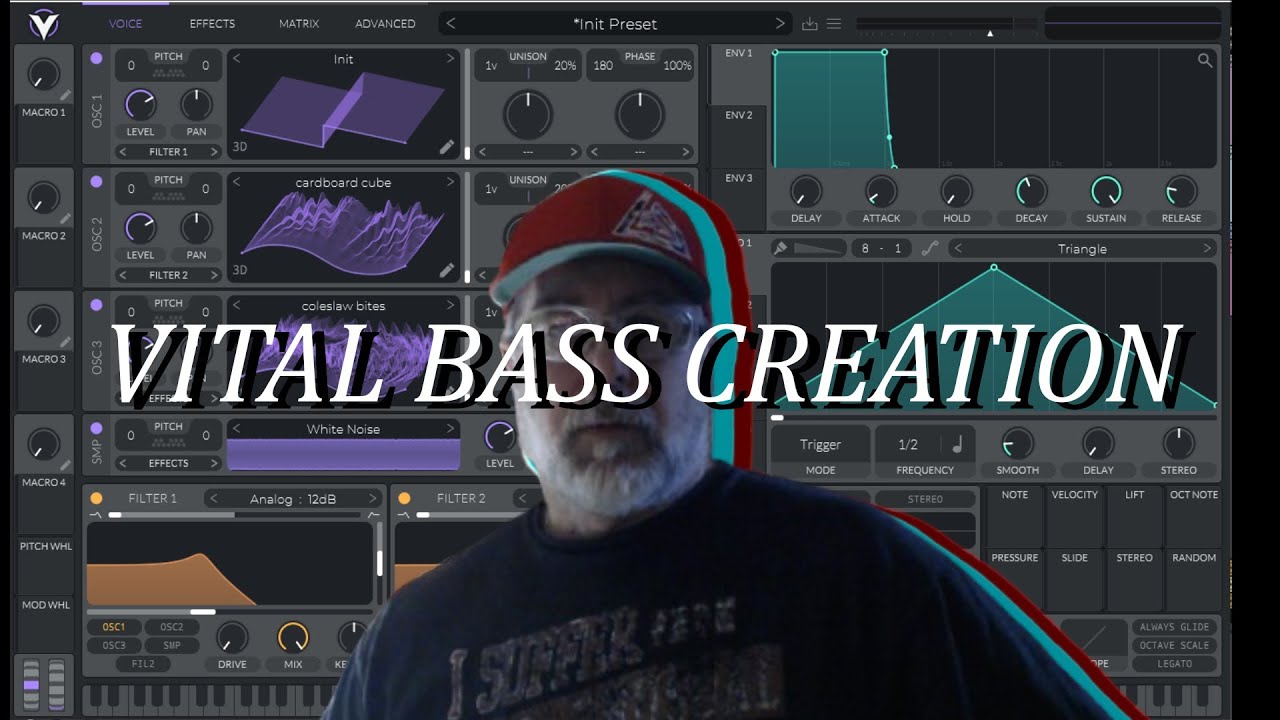Toggle the LFO smooth curve icon

point(929,248)
